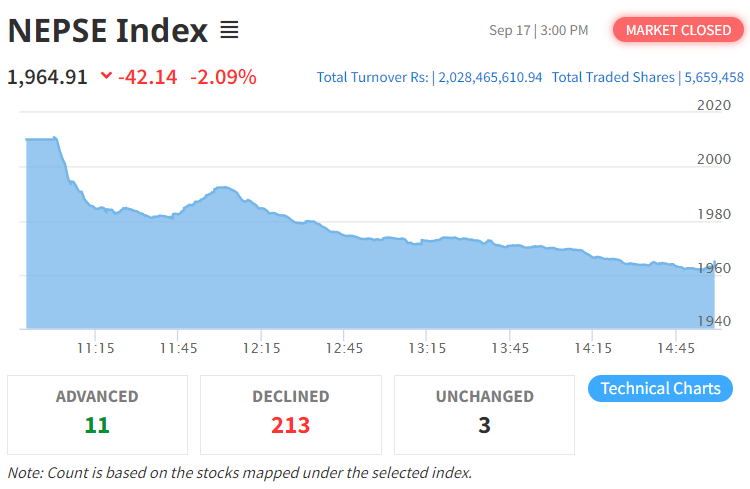Screen dimensions: 750x489
Task: Select the DECLINED stocks card
Action: [290, 414]
